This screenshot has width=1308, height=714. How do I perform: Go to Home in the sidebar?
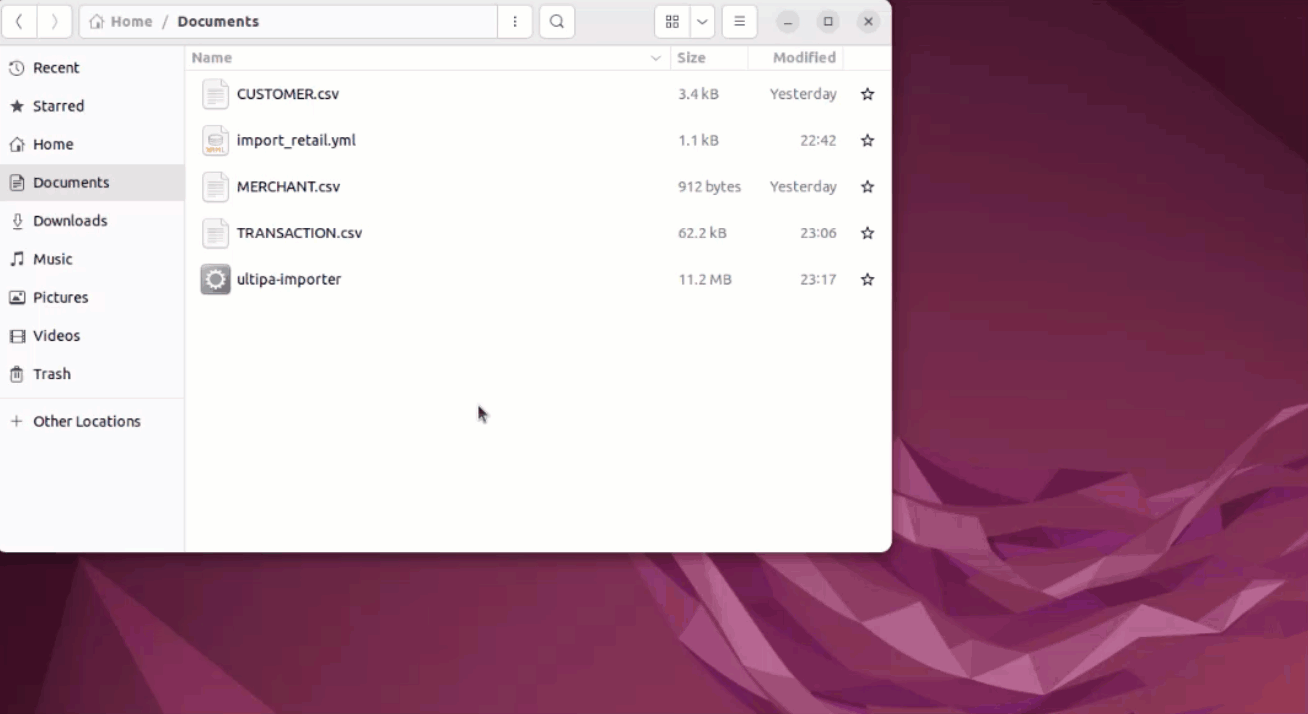pyautogui.click(x=92, y=144)
